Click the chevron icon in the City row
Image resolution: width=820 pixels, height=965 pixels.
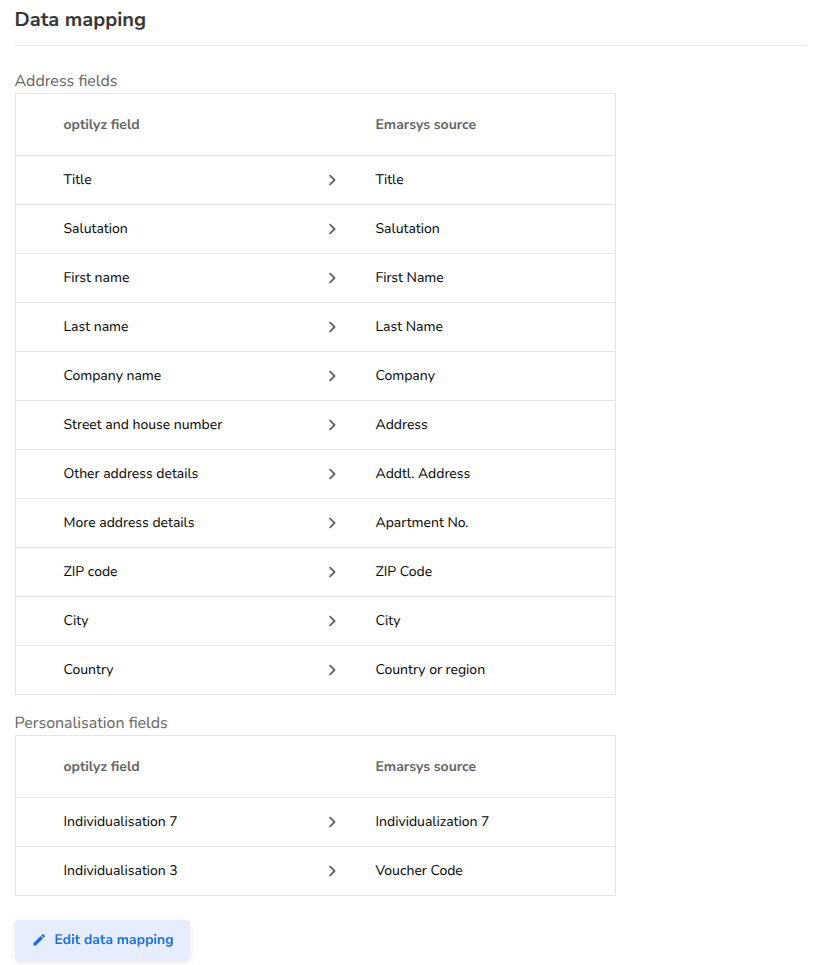click(332, 621)
